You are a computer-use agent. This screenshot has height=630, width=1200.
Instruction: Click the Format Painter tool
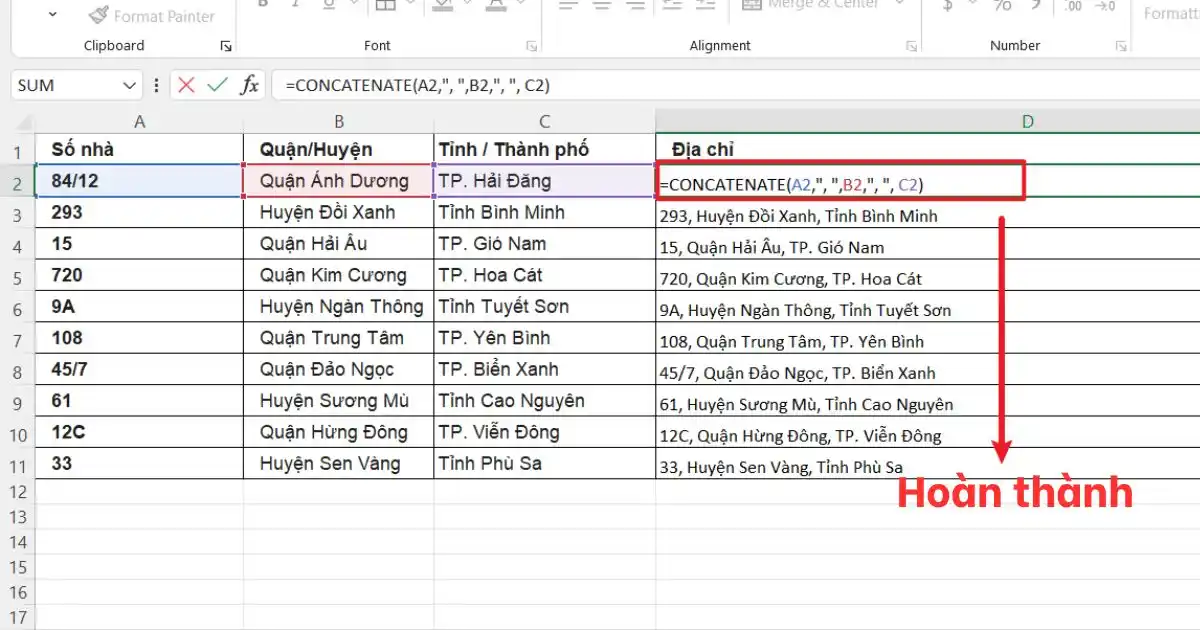pyautogui.click(x=152, y=15)
